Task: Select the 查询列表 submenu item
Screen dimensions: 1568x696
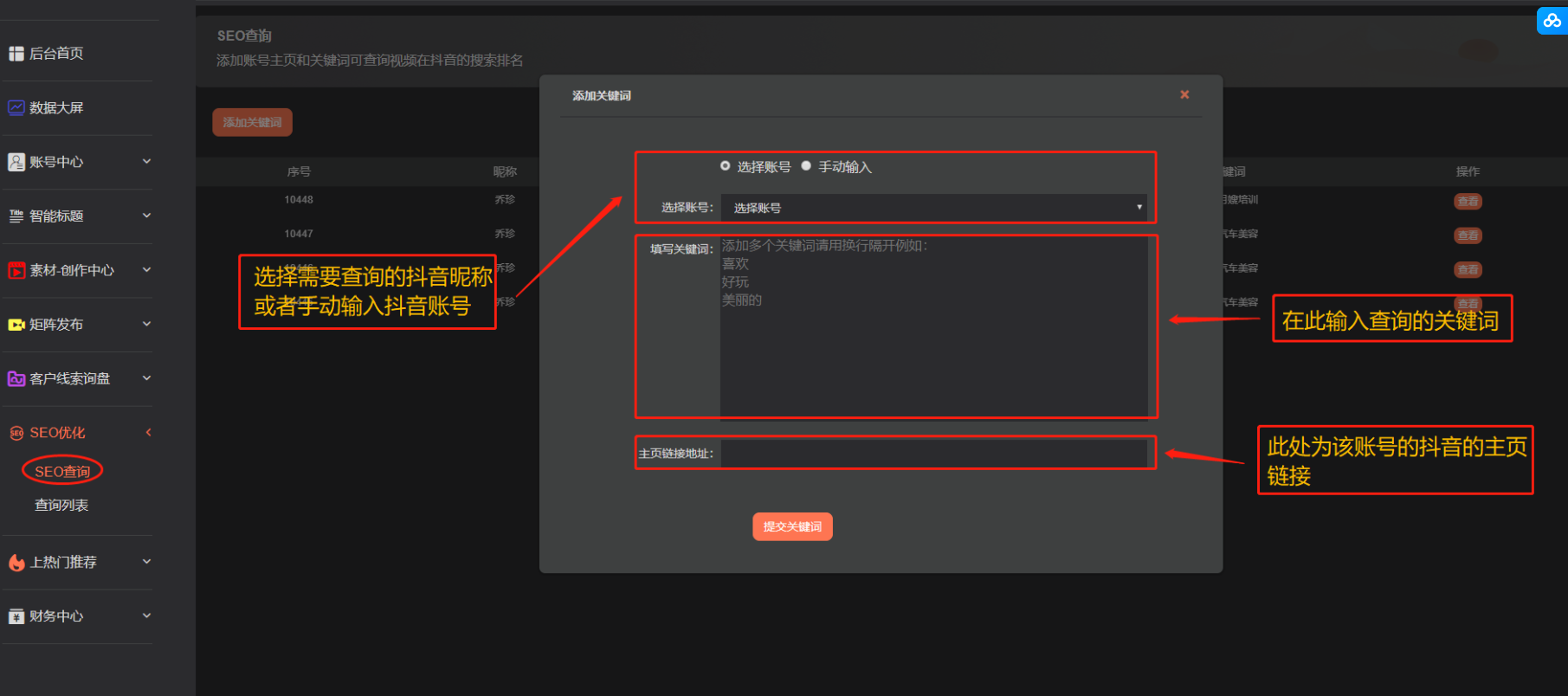Action: pyautogui.click(x=61, y=505)
